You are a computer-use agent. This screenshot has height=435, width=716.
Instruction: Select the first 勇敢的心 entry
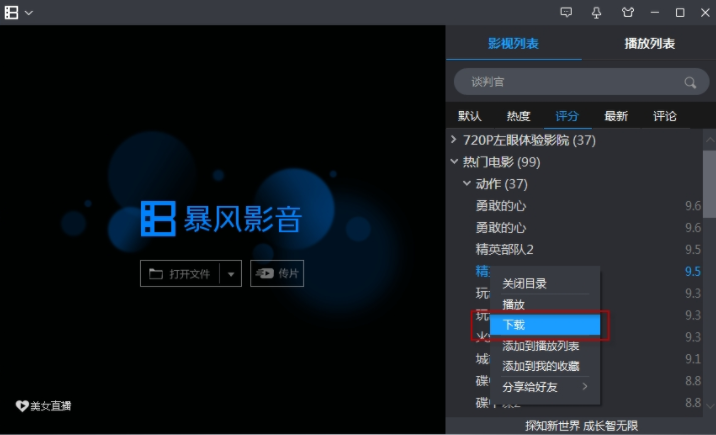[x=500, y=206]
